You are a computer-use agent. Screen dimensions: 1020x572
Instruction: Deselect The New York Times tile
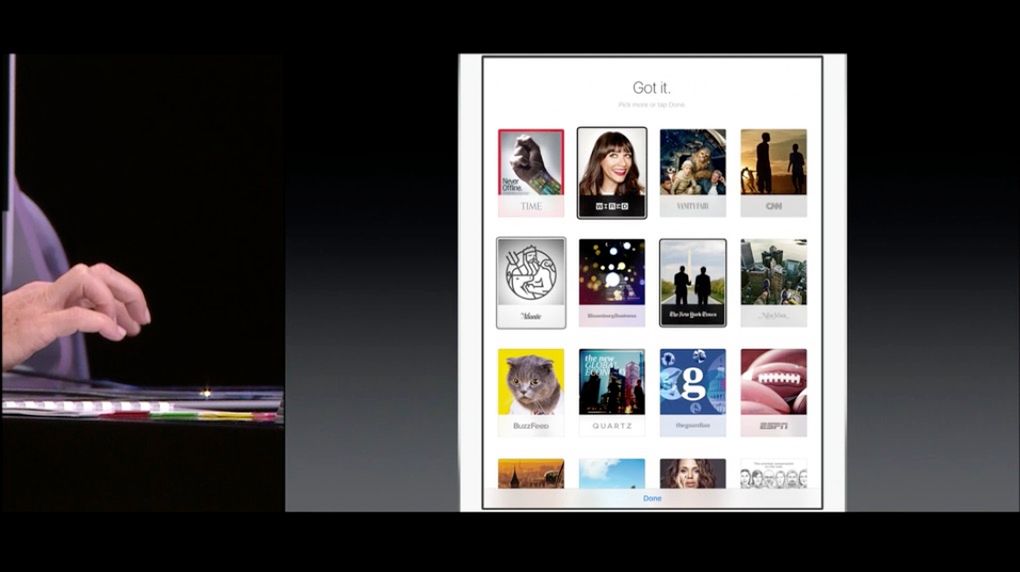point(693,283)
